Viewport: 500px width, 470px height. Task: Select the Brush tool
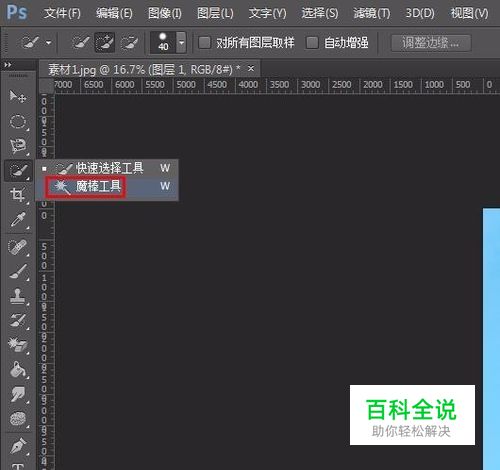(x=18, y=271)
